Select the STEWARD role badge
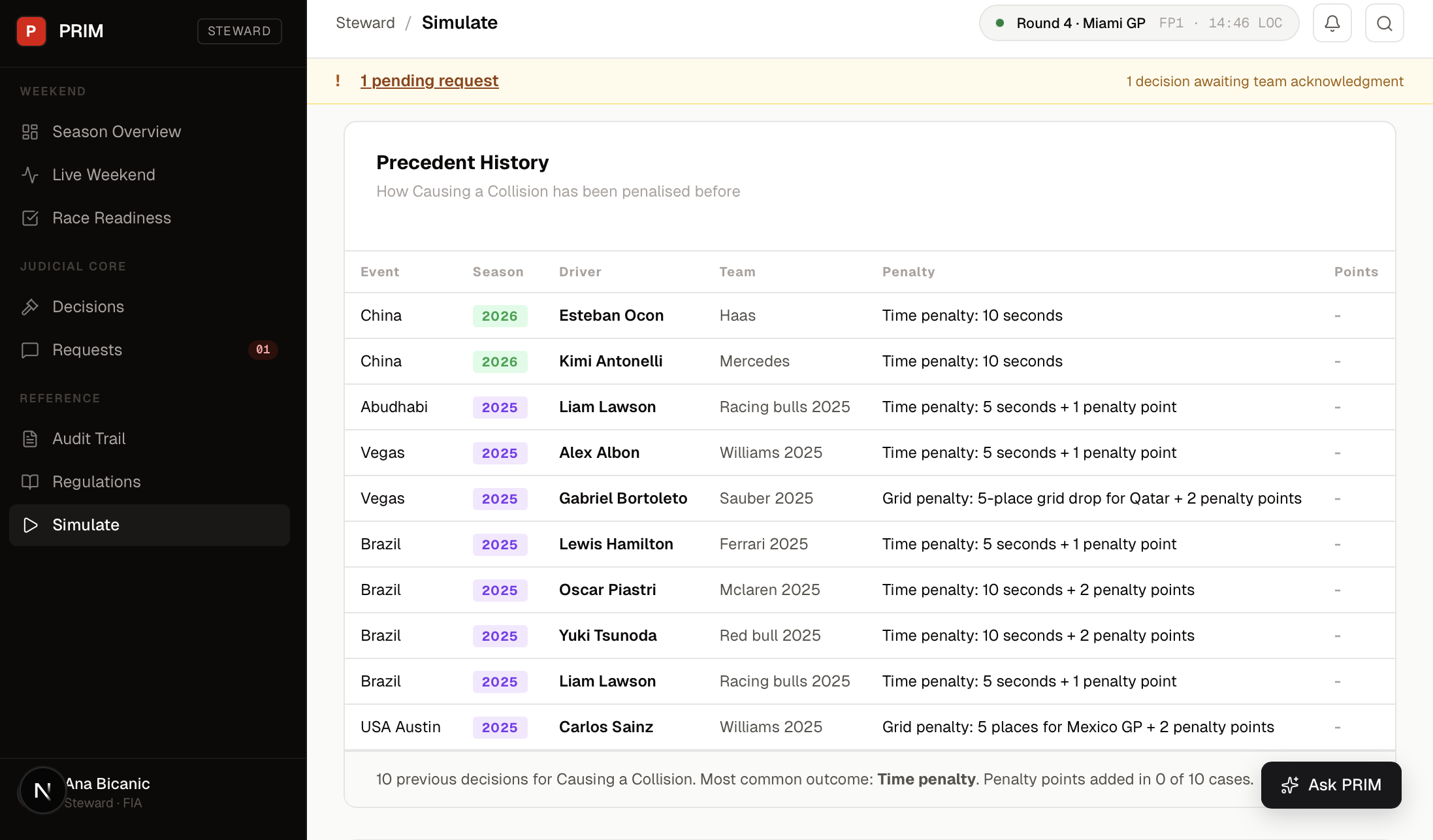Image resolution: width=1433 pixels, height=840 pixels. [x=239, y=31]
